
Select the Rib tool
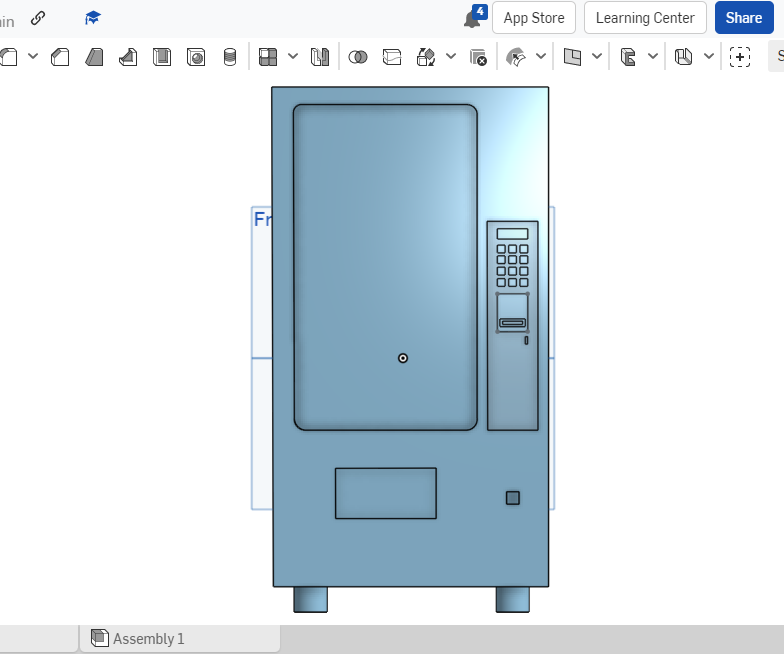click(128, 57)
